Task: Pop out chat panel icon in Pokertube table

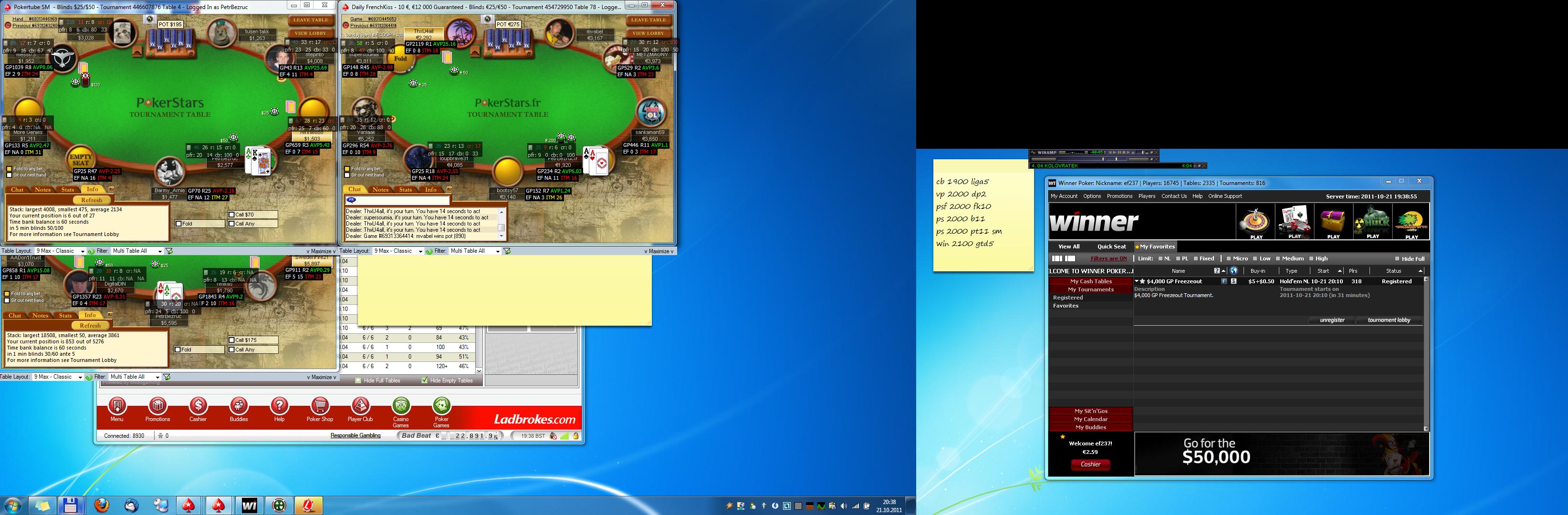Action: click(111, 189)
